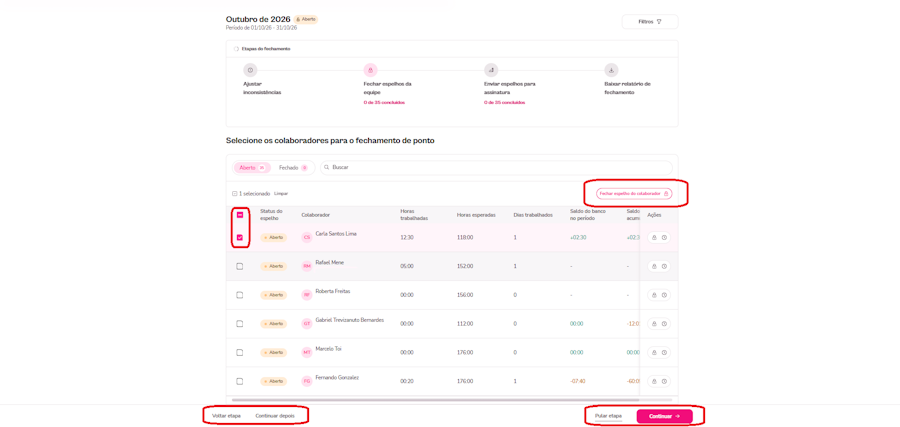Click the RM avatar of Rafael Mene
900x427 pixels.
pyautogui.click(x=307, y=266)
